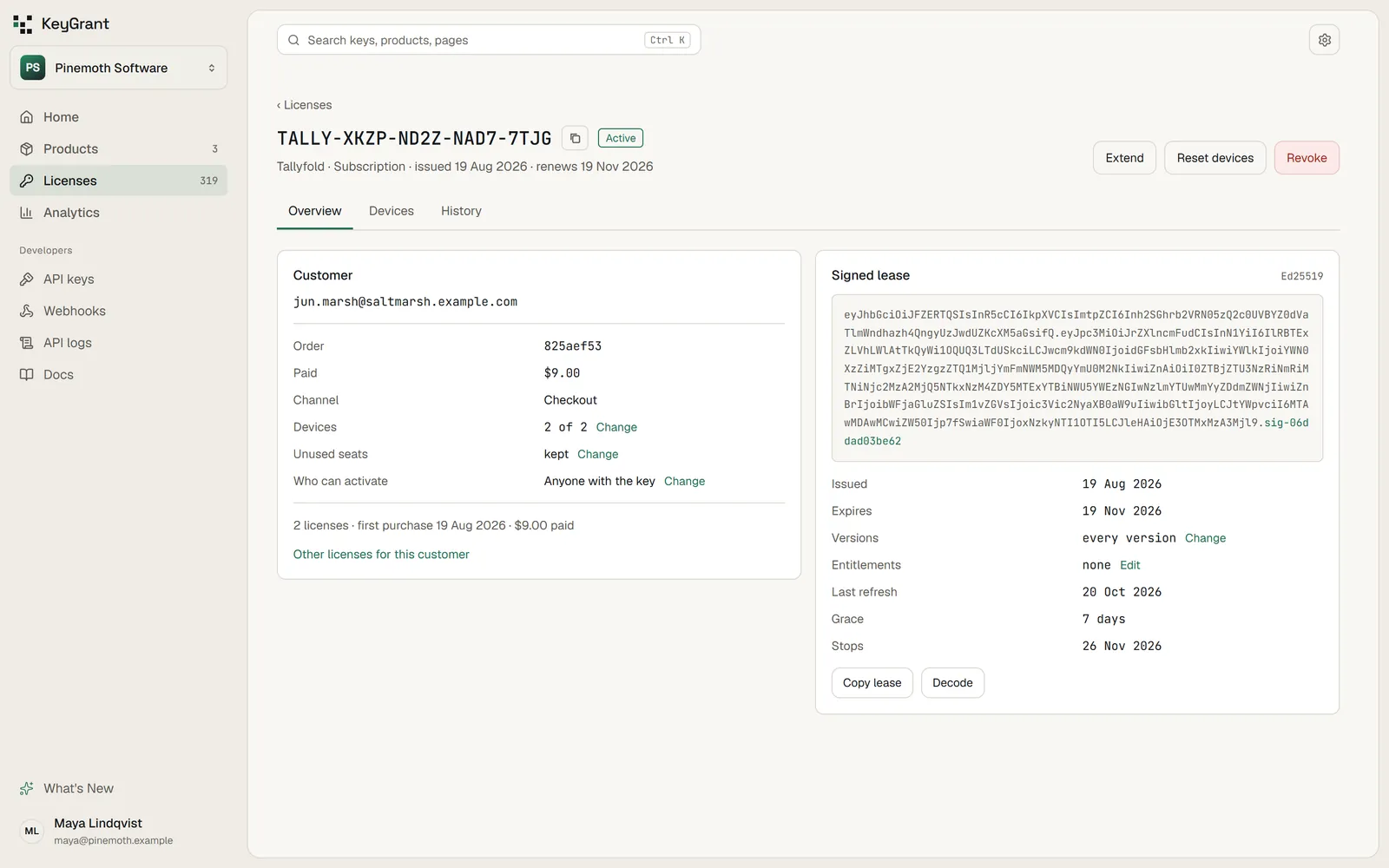Click the KeyGrant logo icon

click(x=23, y=24)
